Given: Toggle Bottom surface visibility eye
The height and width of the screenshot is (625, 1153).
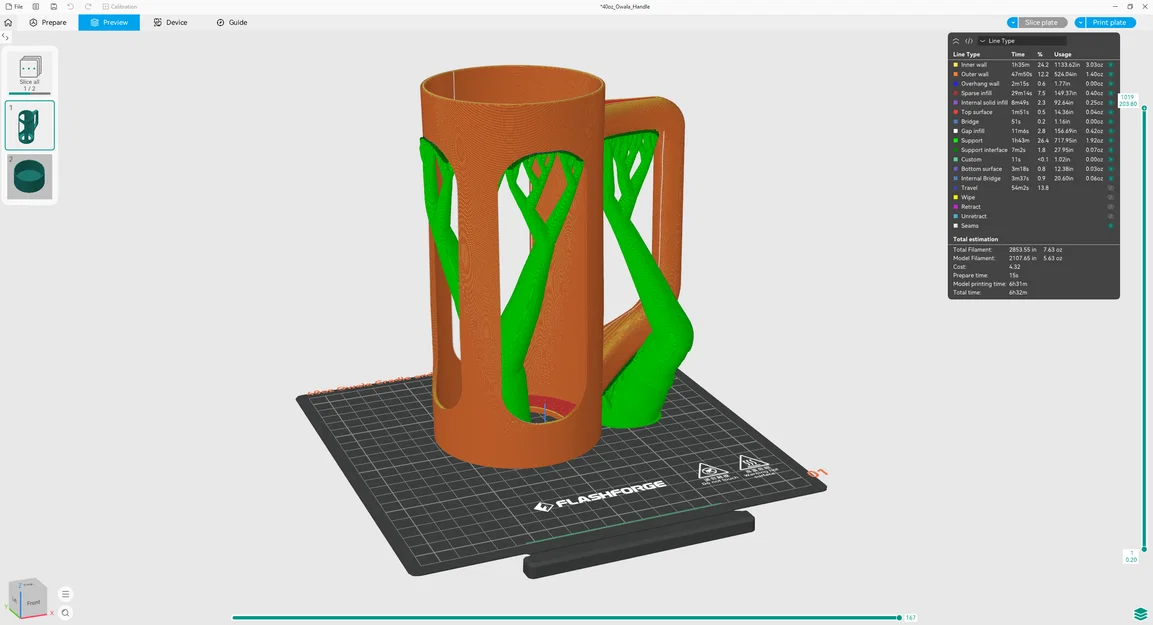Looking at the screenshot, I should point(1111,169).
